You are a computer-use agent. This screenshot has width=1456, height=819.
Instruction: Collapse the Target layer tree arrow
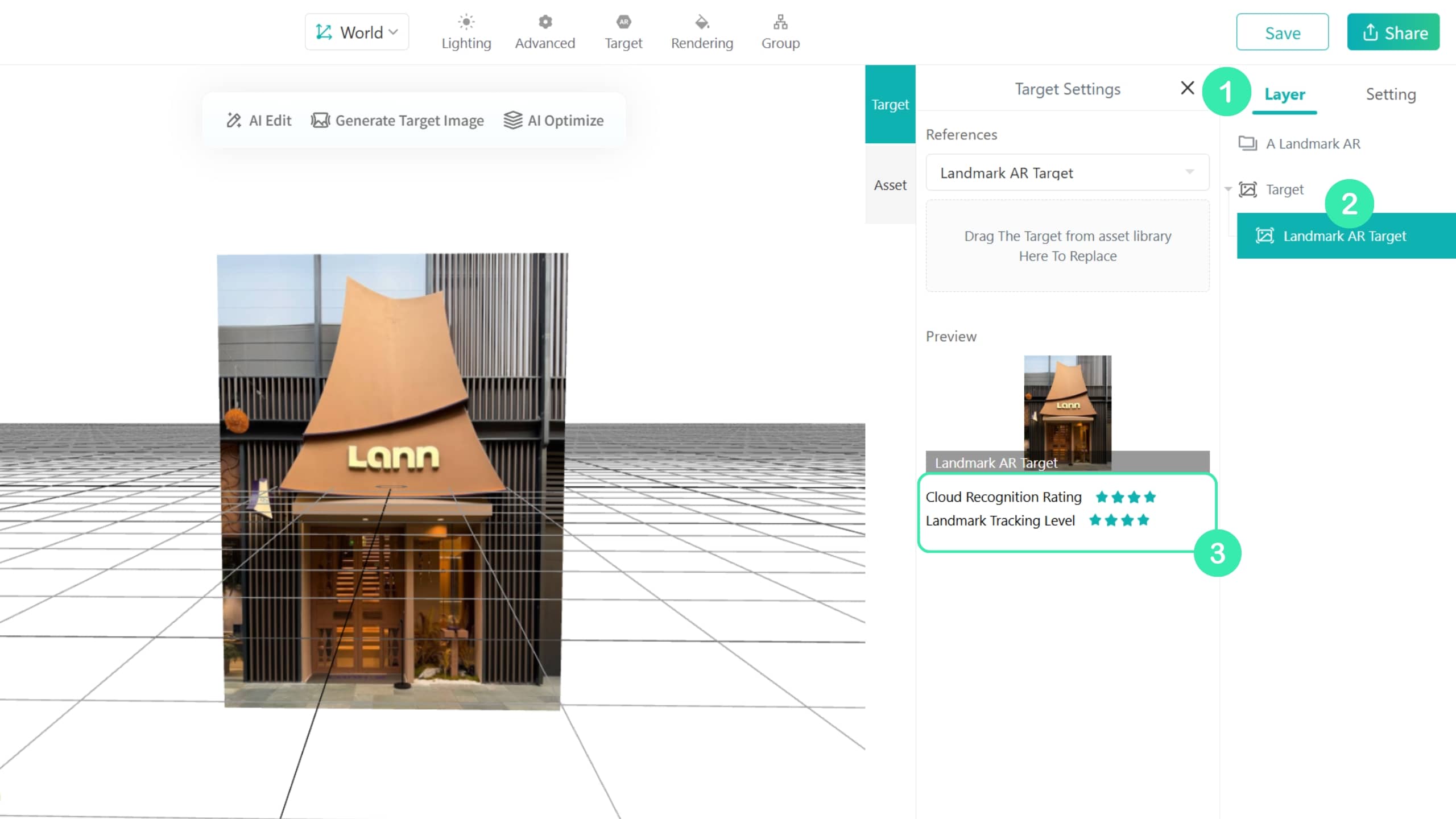(x=1228, y=189)
